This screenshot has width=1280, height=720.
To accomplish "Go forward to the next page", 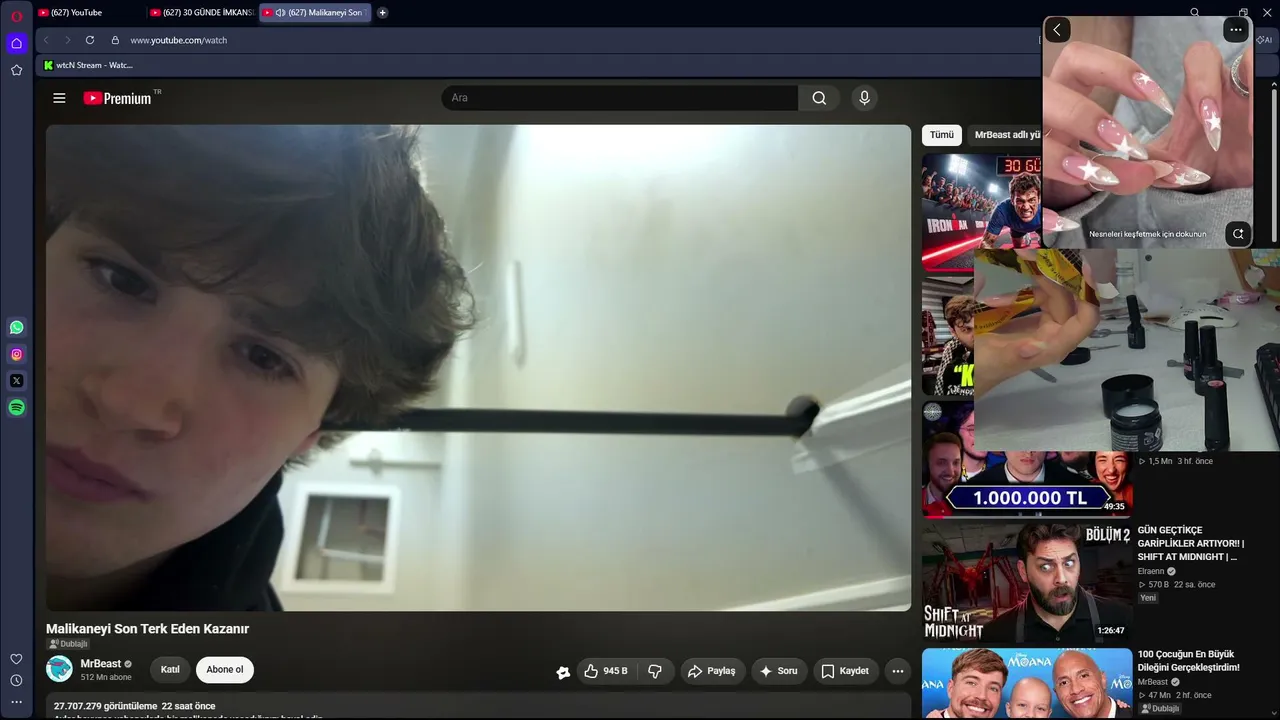I will click(67, 40).
